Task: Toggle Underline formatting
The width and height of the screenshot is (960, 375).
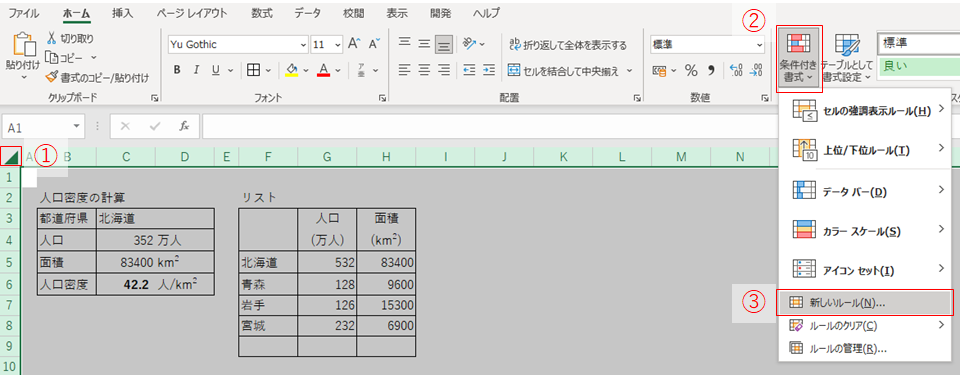Action: (215, 70)
